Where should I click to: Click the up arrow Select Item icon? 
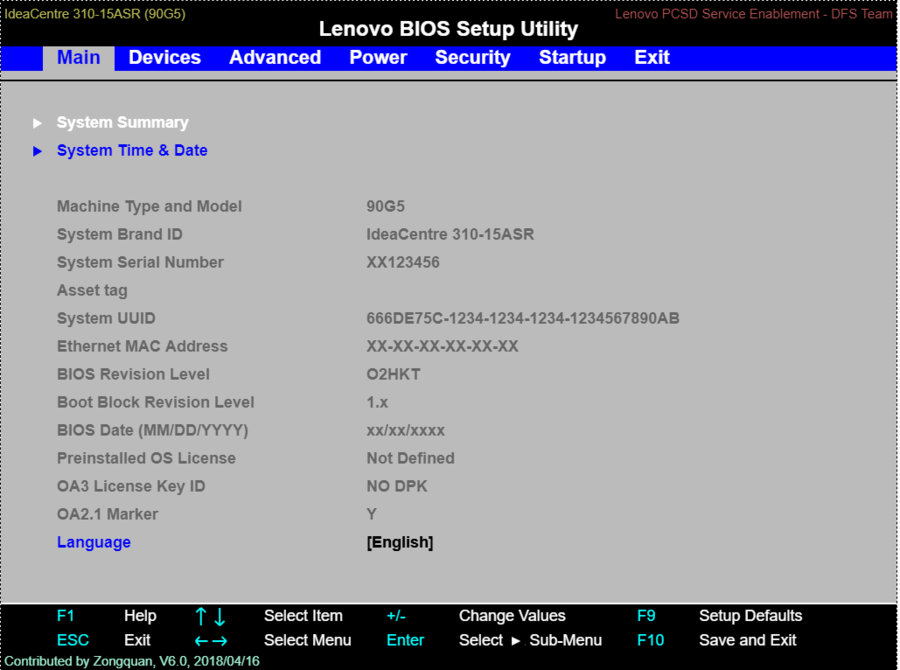(201, 617)
